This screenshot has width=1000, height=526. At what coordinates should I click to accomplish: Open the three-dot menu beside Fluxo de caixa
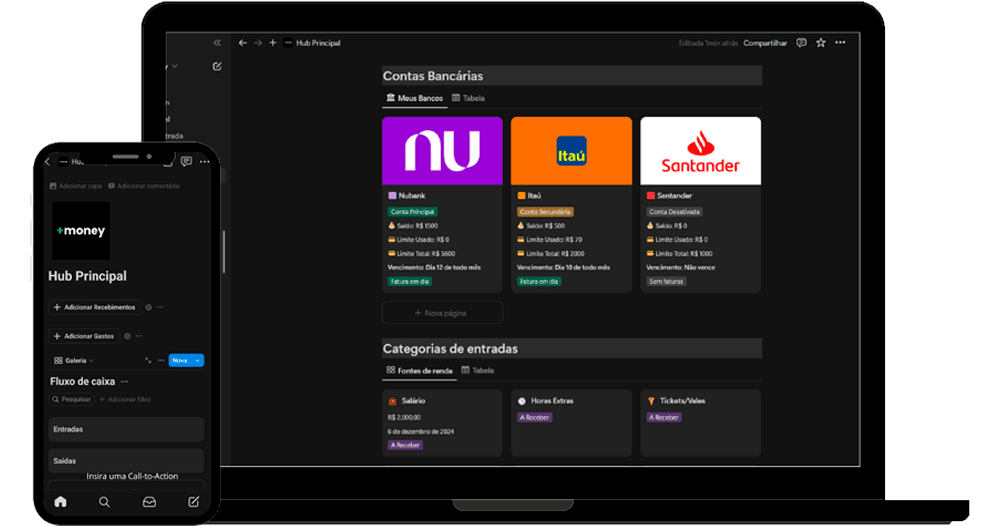[x=124, y=382]
